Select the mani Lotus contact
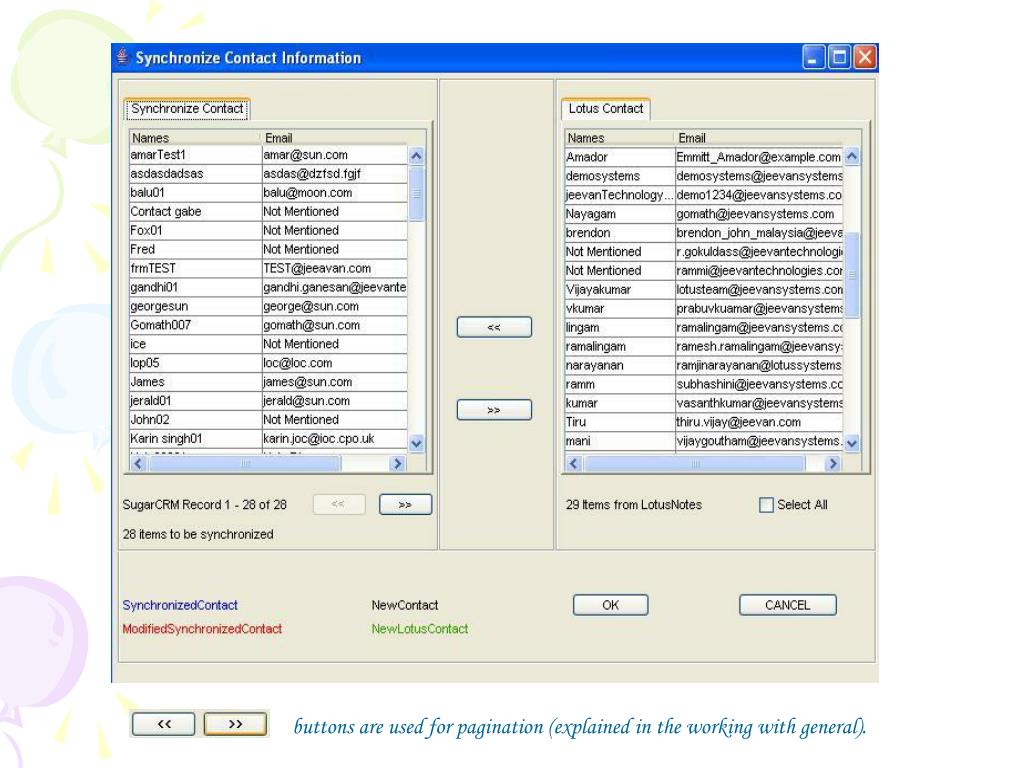Image resolution: width=1024 pixels, height=768 pixels. pos(704,441)
